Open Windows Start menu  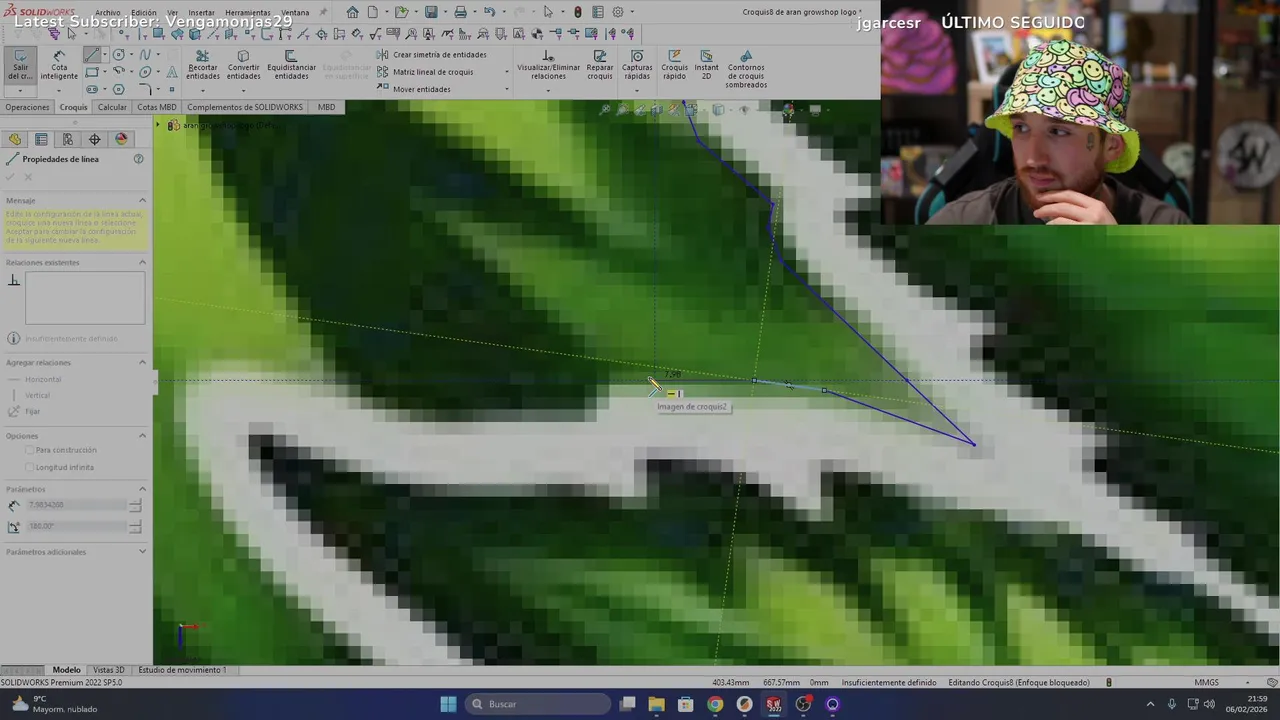click(448, 704)
